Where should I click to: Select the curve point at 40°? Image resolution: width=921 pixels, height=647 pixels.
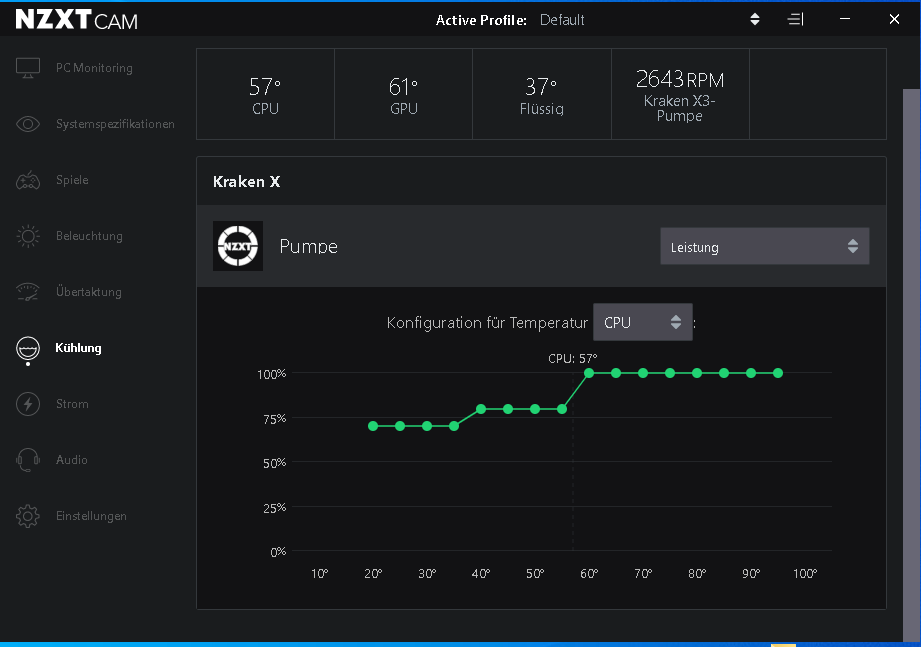click(x=481, y=409)
